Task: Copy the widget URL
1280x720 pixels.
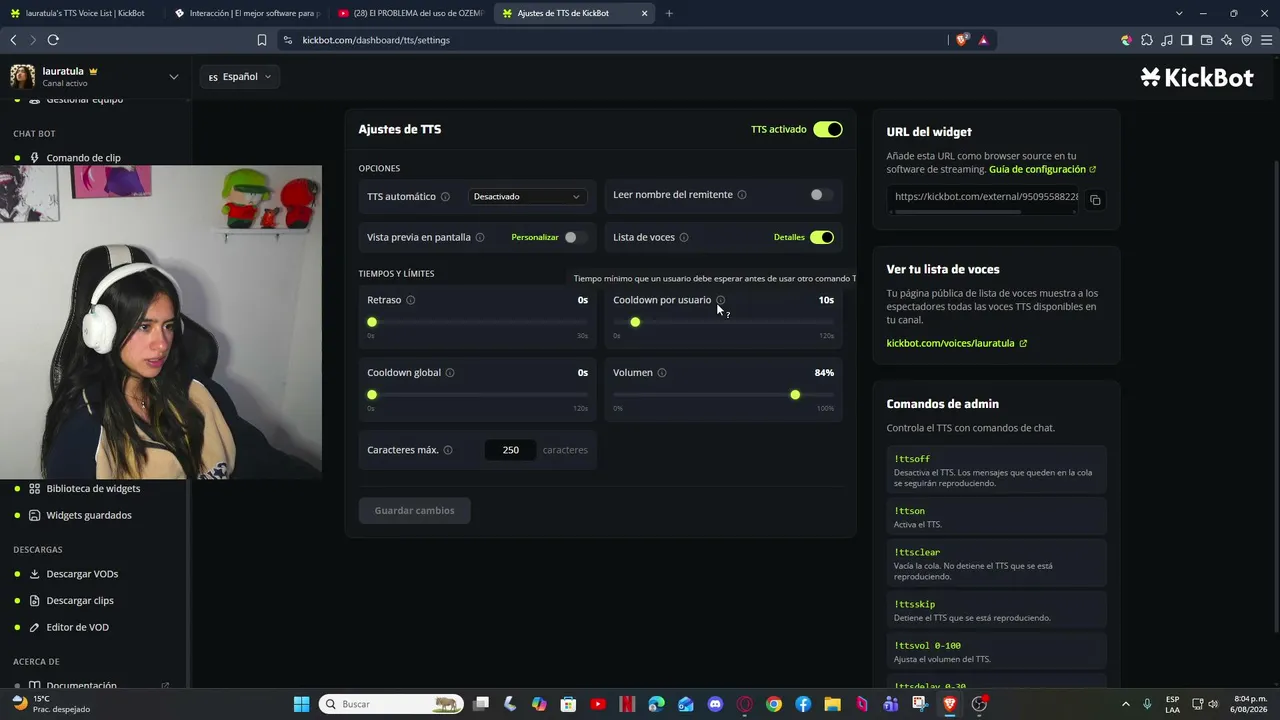Action: coord(1095,200)
